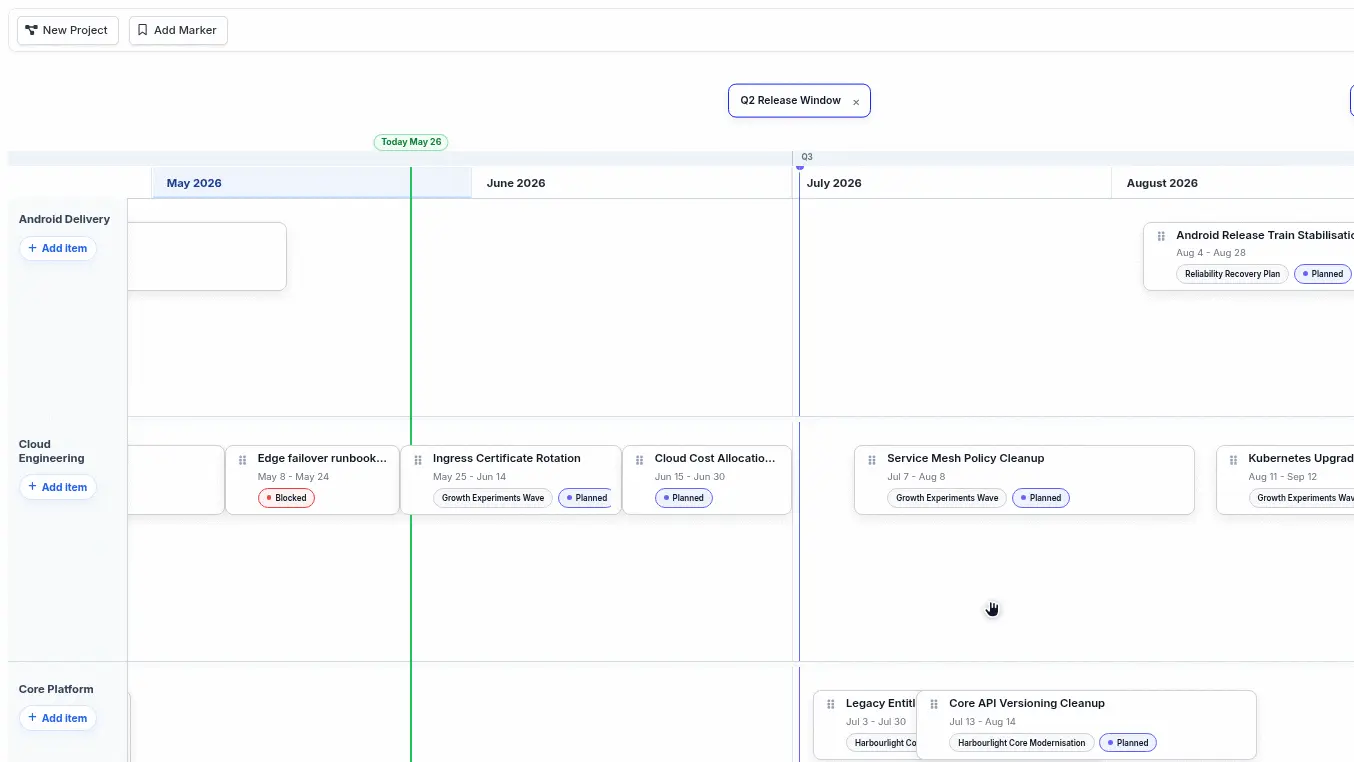
Task: Click the New Project button
Action: click(68, 30)
